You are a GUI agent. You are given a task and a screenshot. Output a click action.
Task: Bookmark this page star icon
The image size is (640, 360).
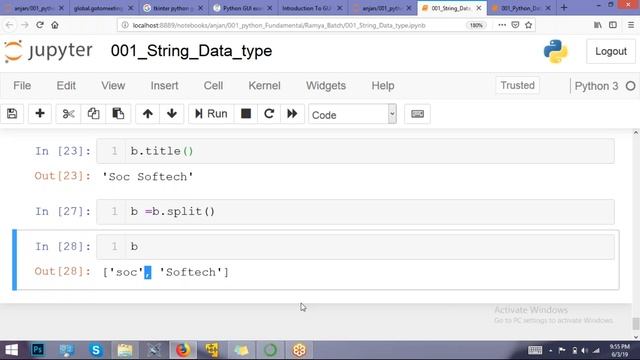(x=529, y=25)
